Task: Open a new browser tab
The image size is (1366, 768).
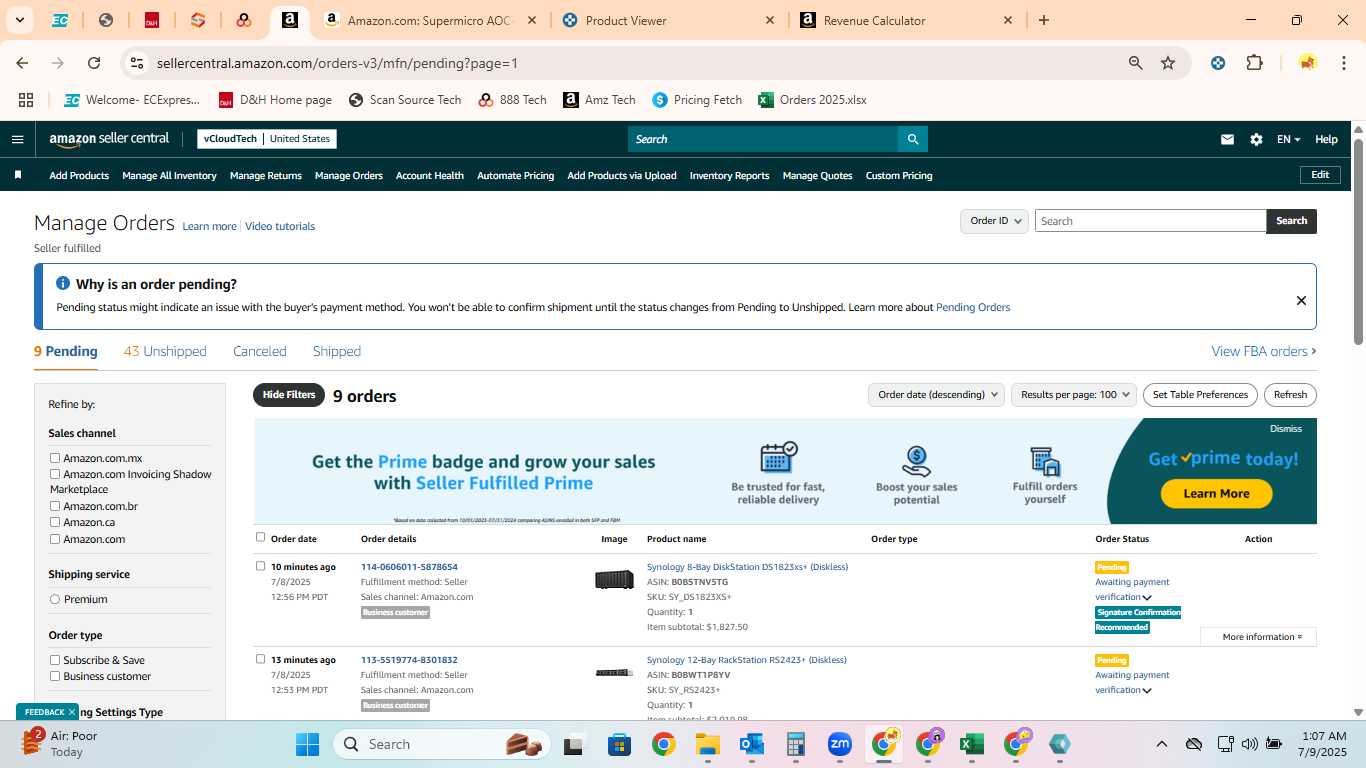Action: 1044,20
